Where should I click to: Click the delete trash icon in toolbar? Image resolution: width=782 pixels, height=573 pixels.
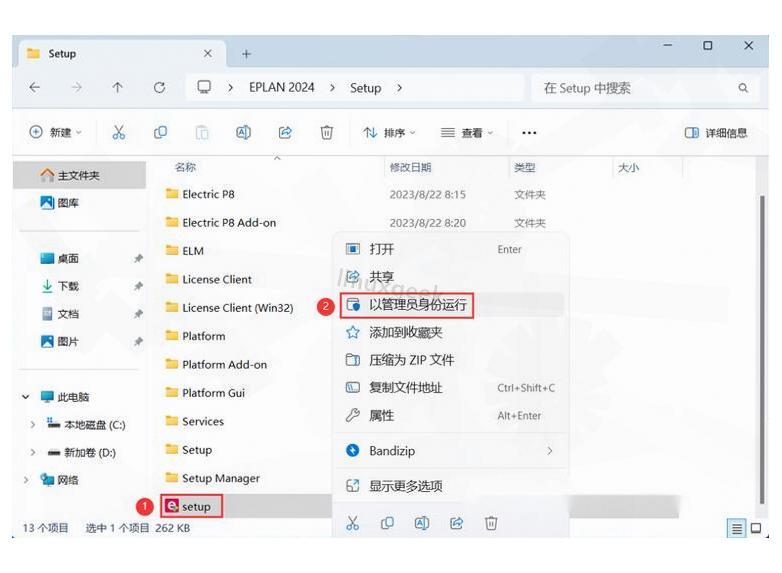tap(326, 133)
